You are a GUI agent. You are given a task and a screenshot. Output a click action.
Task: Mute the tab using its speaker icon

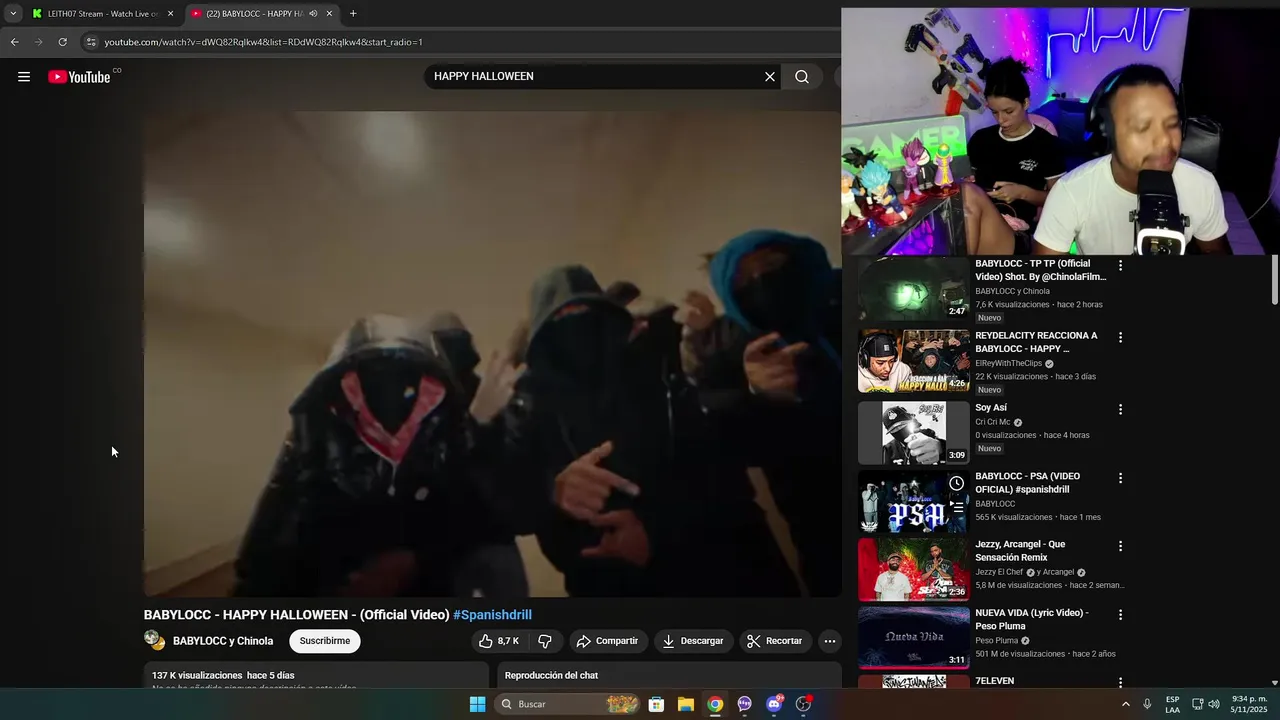click(x=313, y=14)
